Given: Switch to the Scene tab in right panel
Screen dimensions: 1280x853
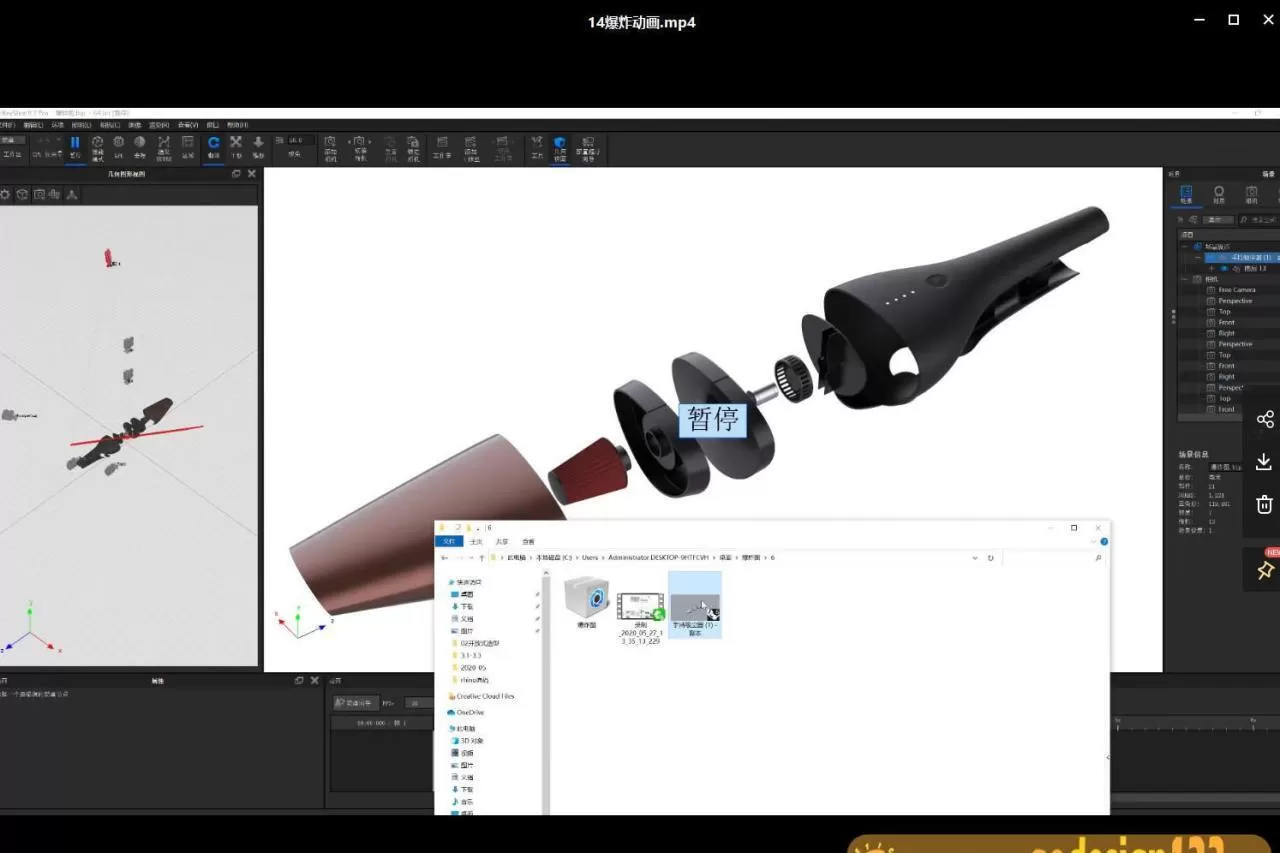Looking at the screenshot, I should click(1185, 194).
